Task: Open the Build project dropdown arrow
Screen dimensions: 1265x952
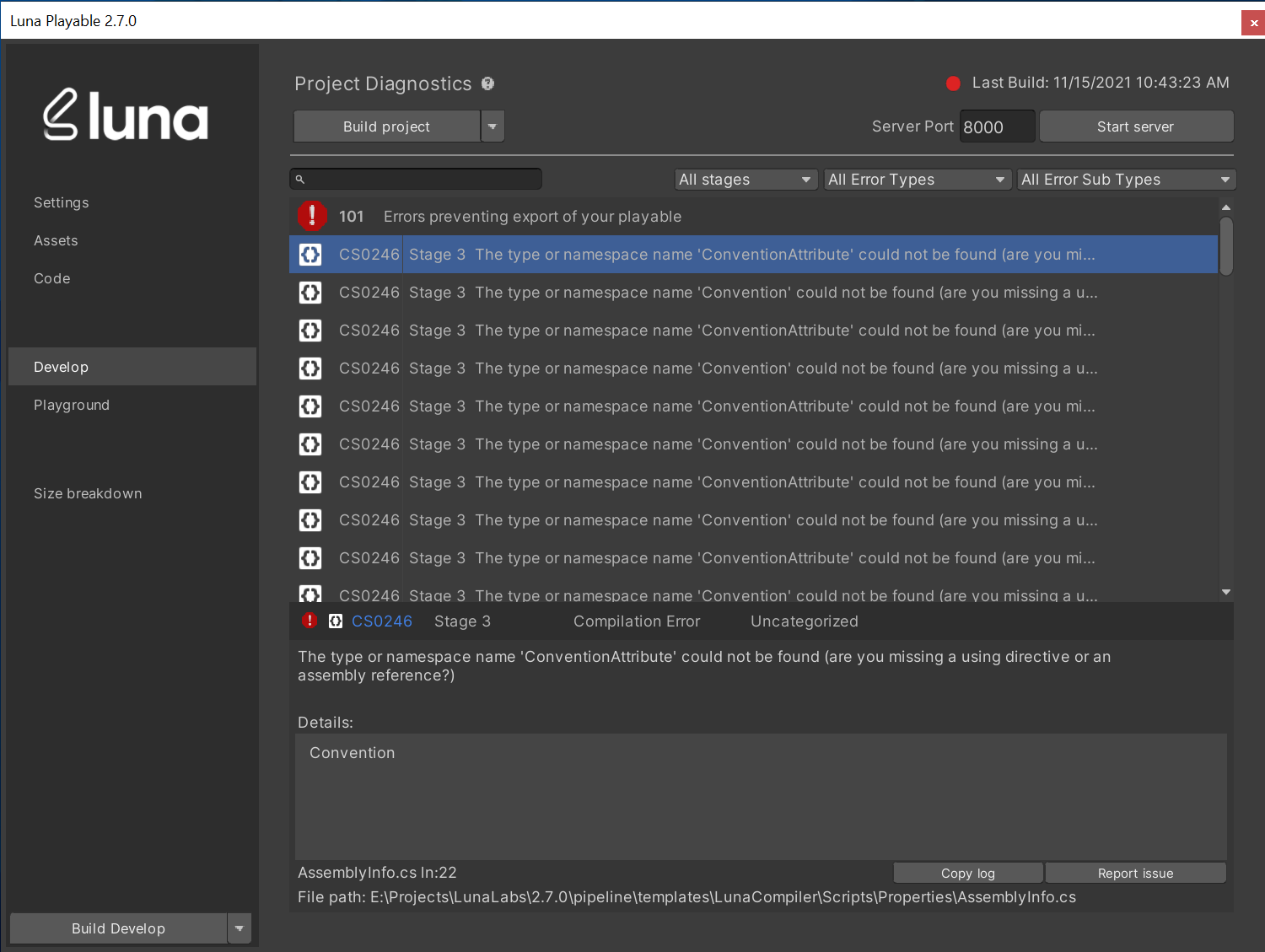Action: tap(493, 126)
